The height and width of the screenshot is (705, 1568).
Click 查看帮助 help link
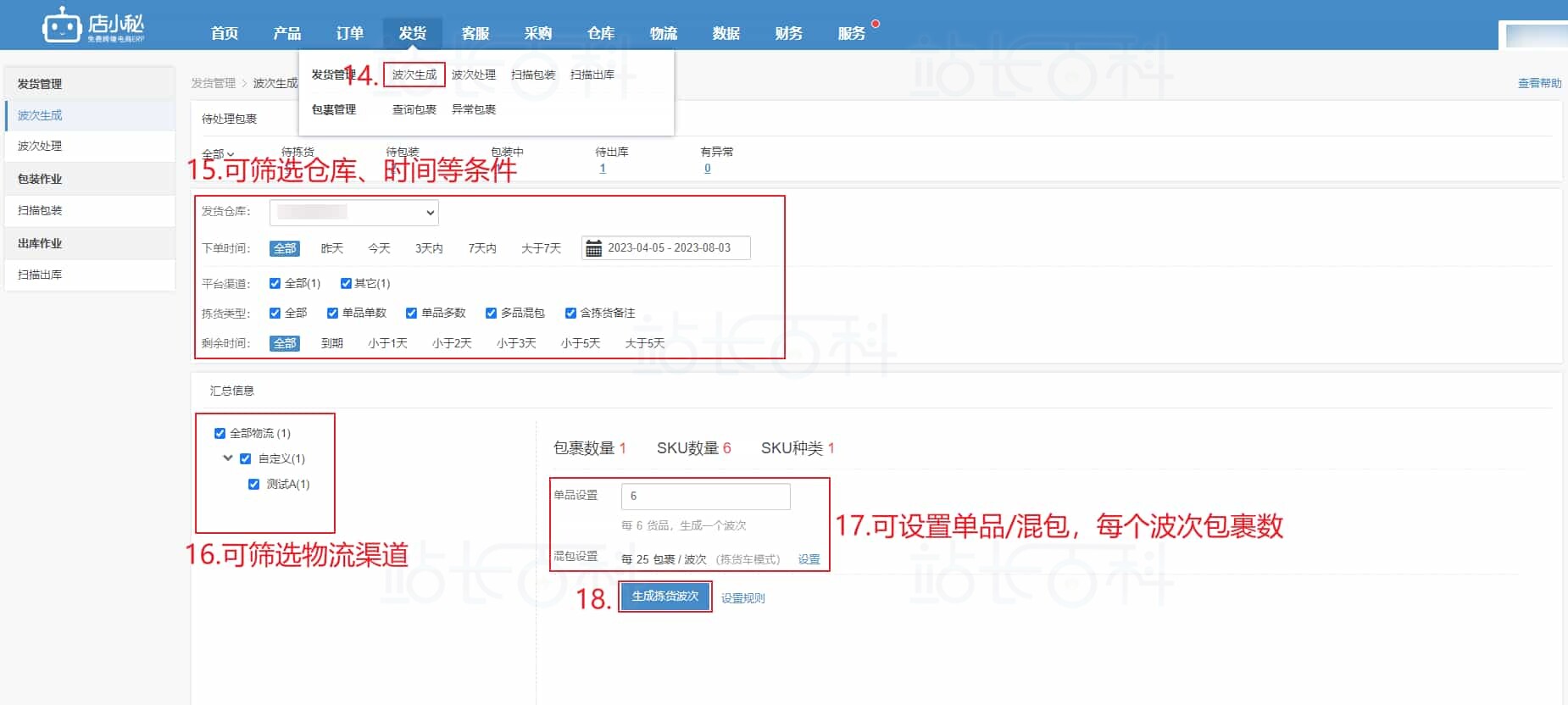[x=1538, y=83]
